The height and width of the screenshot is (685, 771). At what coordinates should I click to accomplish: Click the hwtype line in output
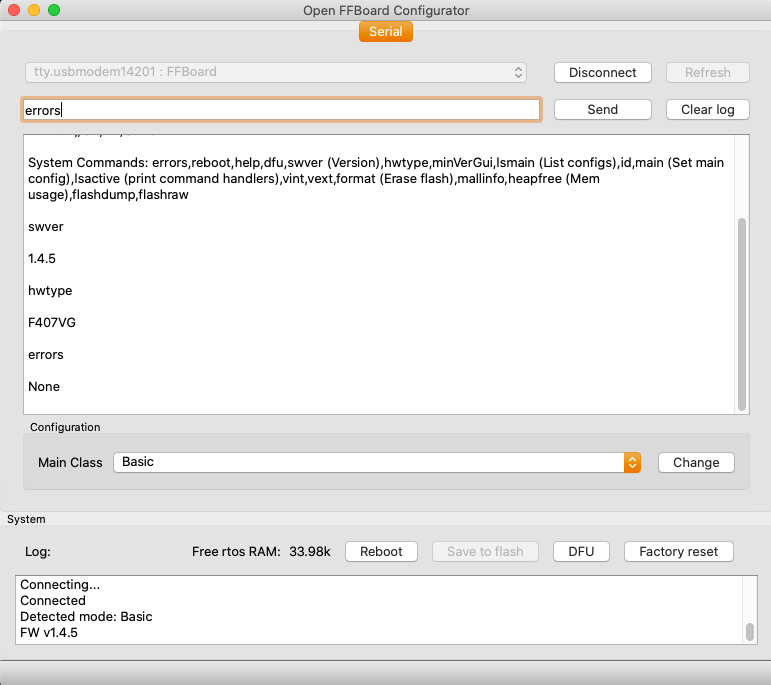tap(50, 291)
